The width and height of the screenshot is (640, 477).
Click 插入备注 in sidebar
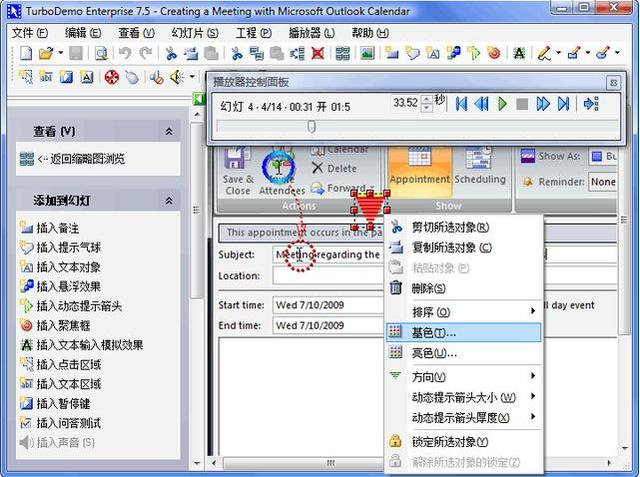coord(49,228)
